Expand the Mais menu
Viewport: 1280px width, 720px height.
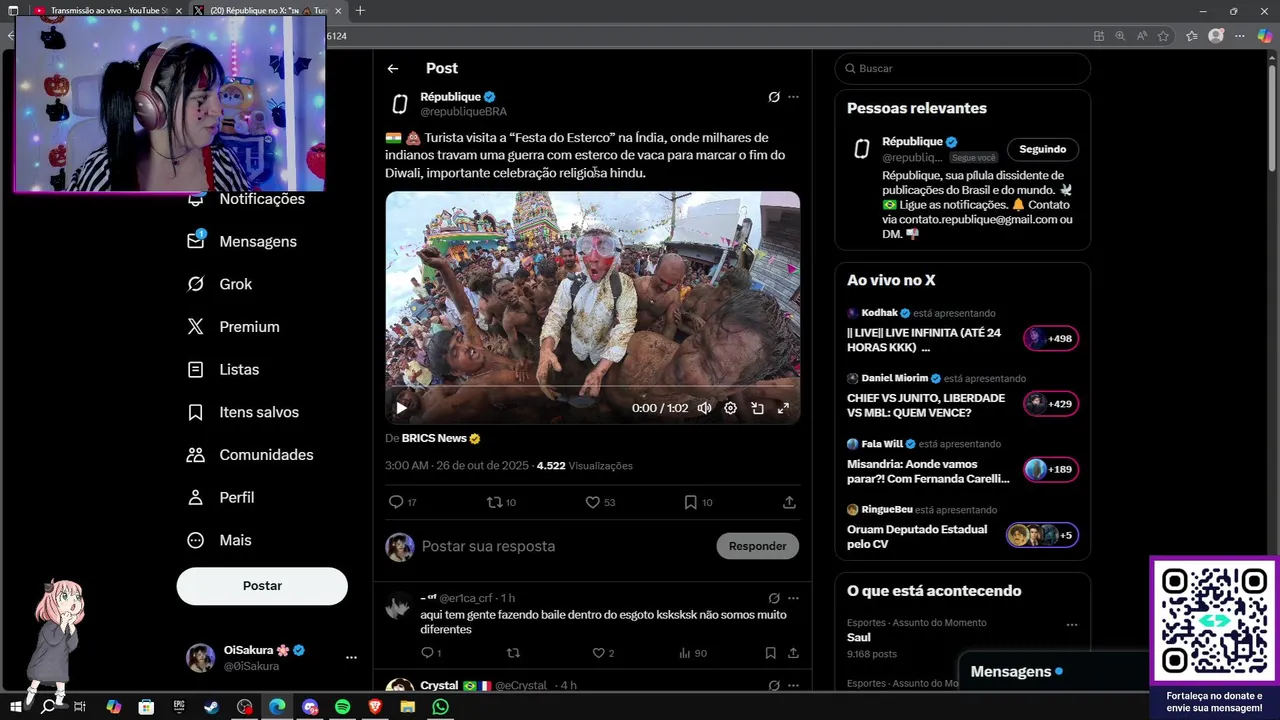[220, 540]
